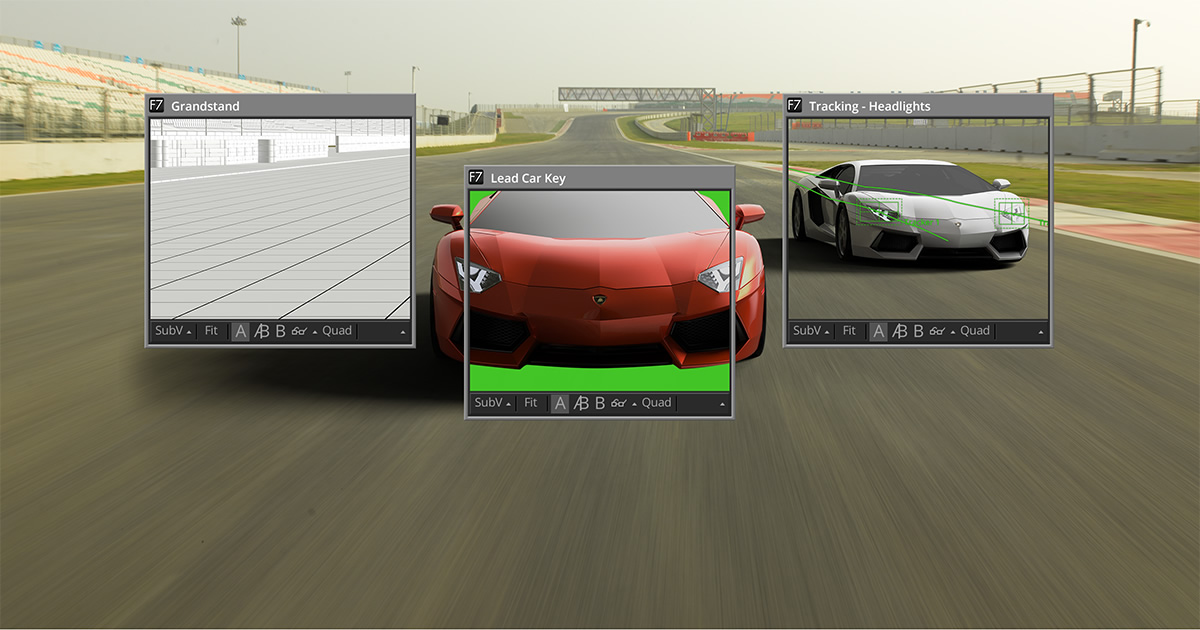Enable A/B split view in Tracking - Headlights viewer
The image size is (1200, 630).
pyautogui.click(x=899, y=331)
